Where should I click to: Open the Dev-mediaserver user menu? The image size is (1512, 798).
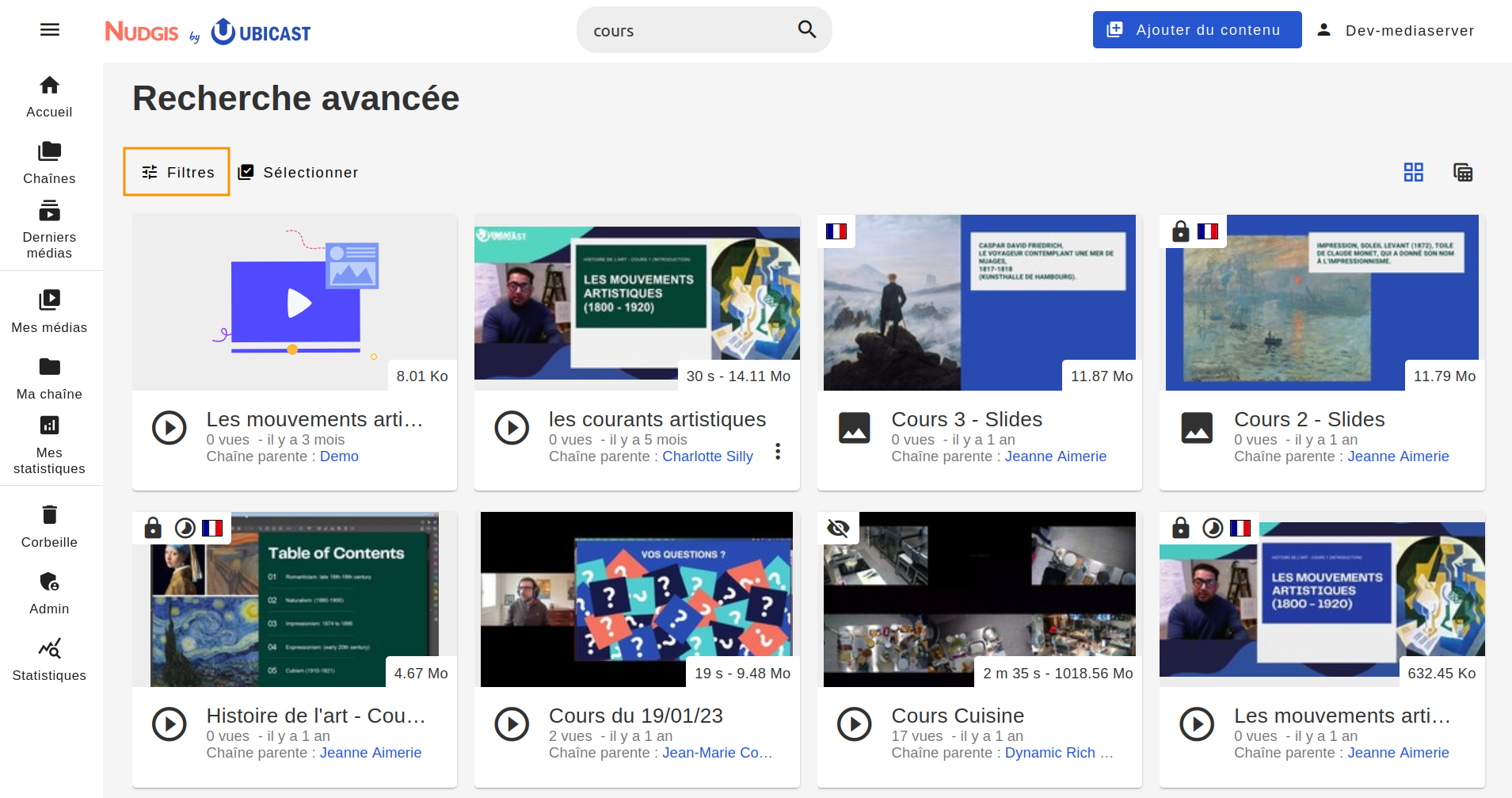(1395, 30)
